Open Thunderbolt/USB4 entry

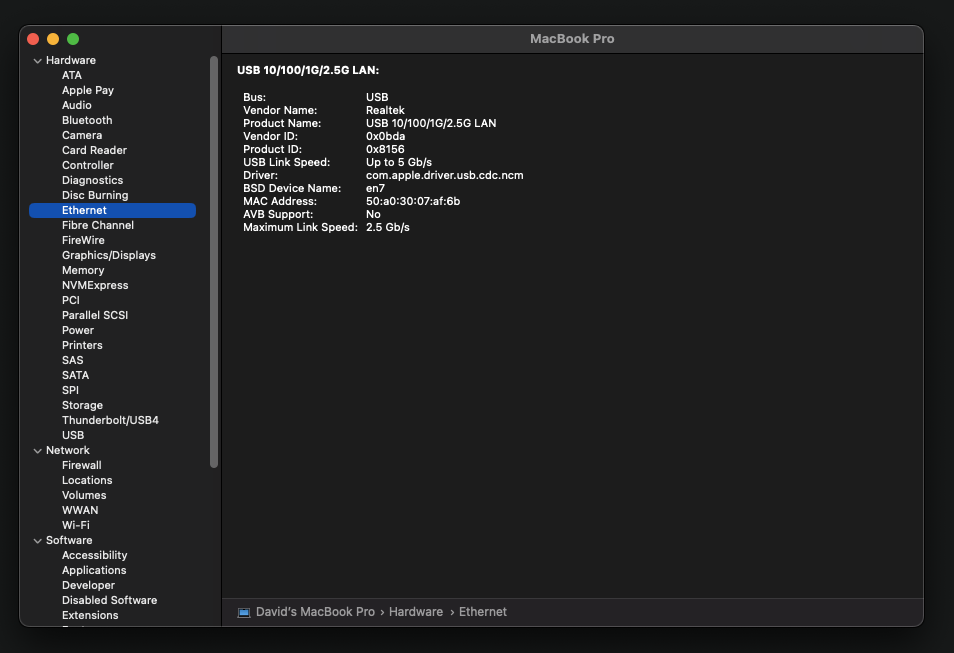110,421
